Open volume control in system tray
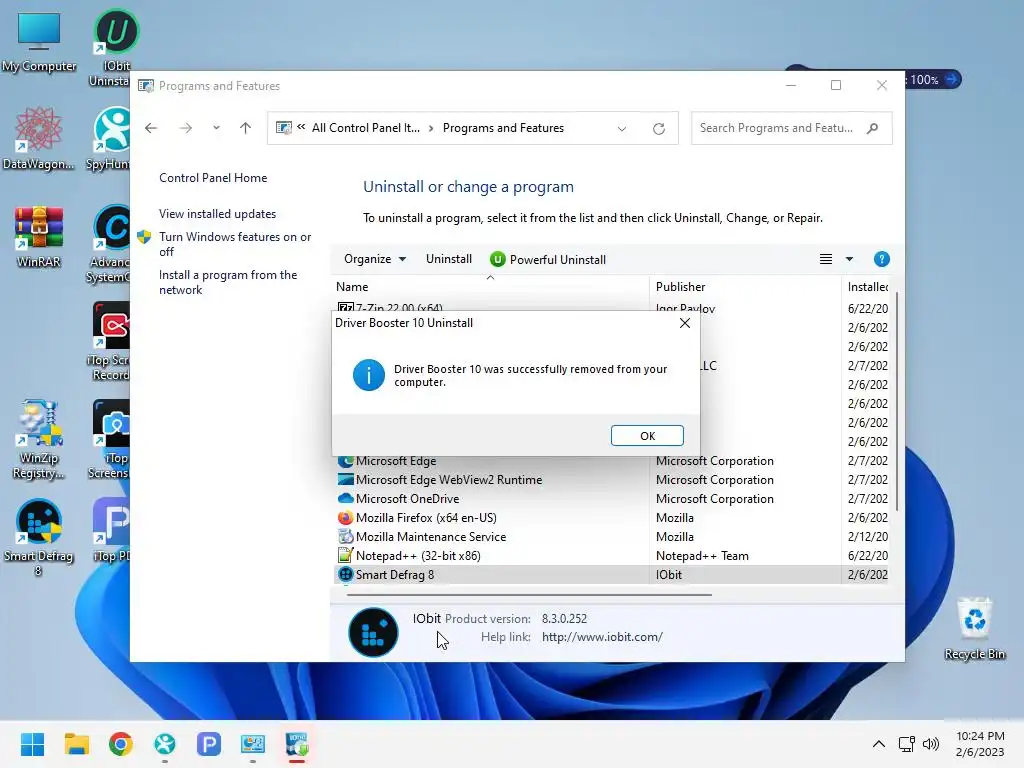Viewport: 1024px width, 768px height. click(931, 744)
